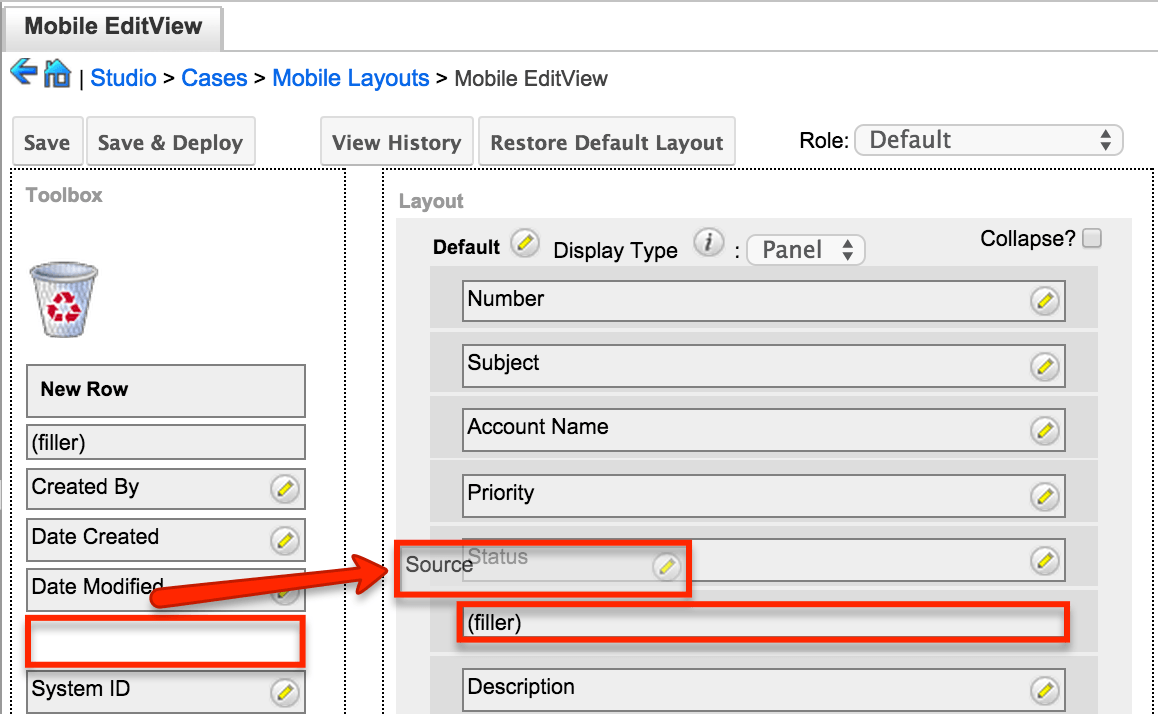Screen dimensions: 1158x714
Task: Edit the Description field pencil icon
Action: point(1045,690)
